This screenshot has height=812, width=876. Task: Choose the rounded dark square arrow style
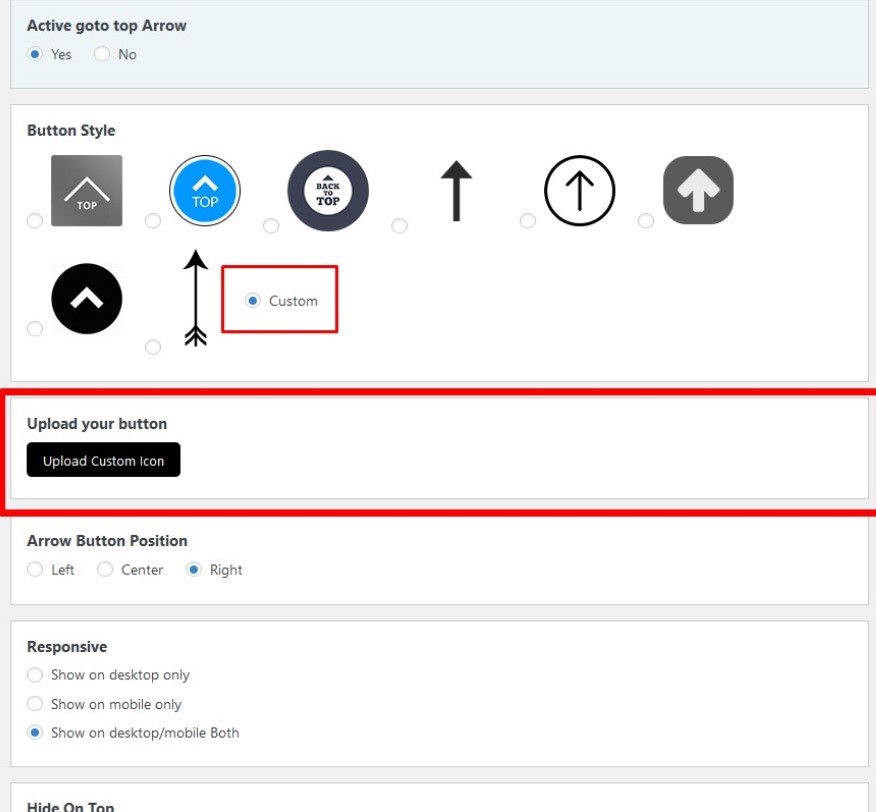tap(646, 221)
